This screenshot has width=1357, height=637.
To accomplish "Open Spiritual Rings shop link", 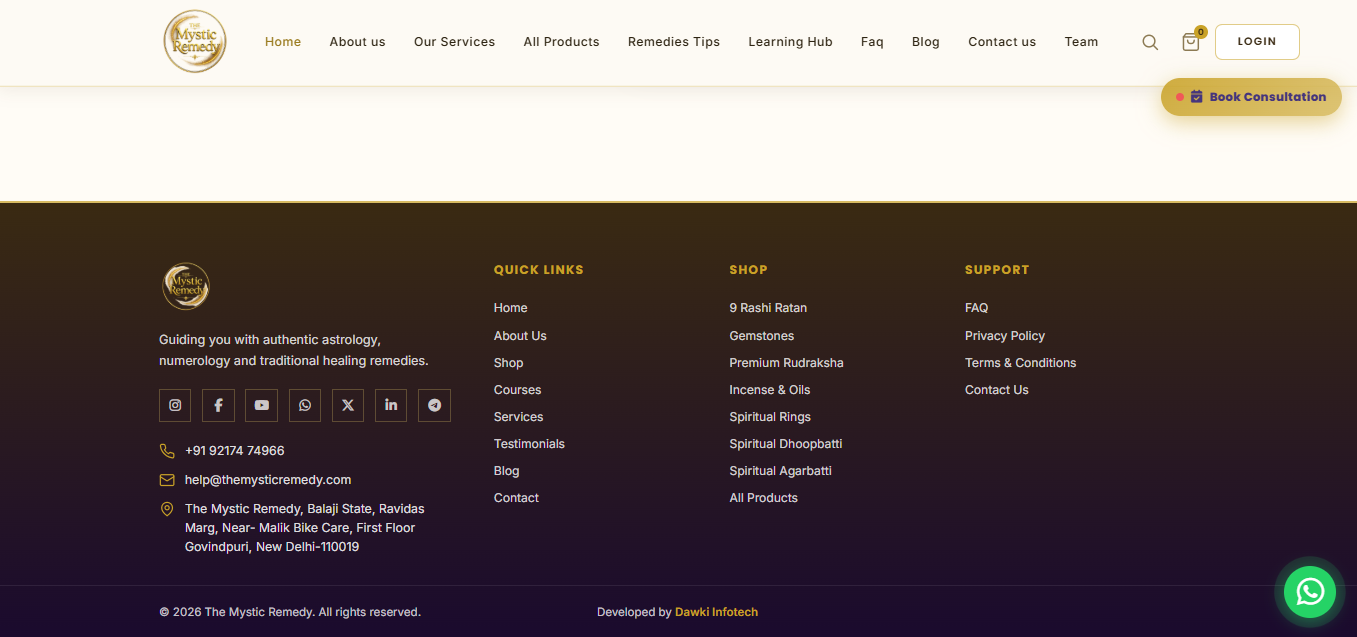I will [770, 417].
